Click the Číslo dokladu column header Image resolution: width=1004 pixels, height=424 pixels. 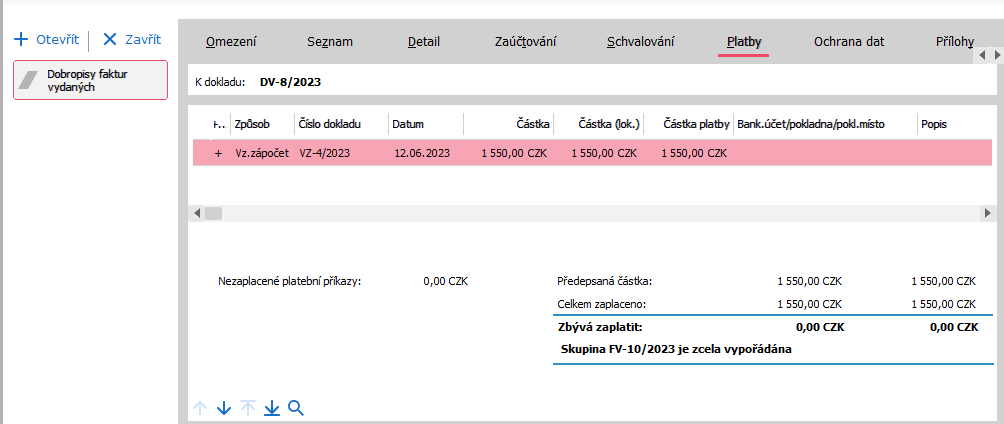tap(327, 124)
